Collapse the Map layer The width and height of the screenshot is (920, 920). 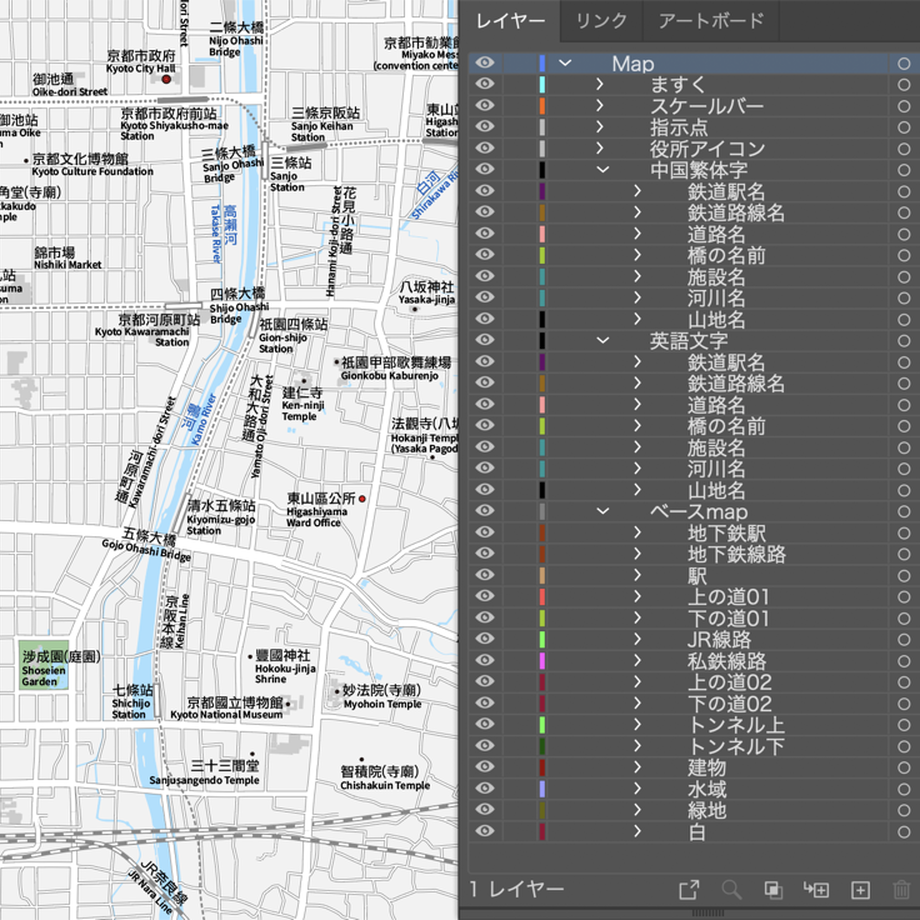[565, 63]
